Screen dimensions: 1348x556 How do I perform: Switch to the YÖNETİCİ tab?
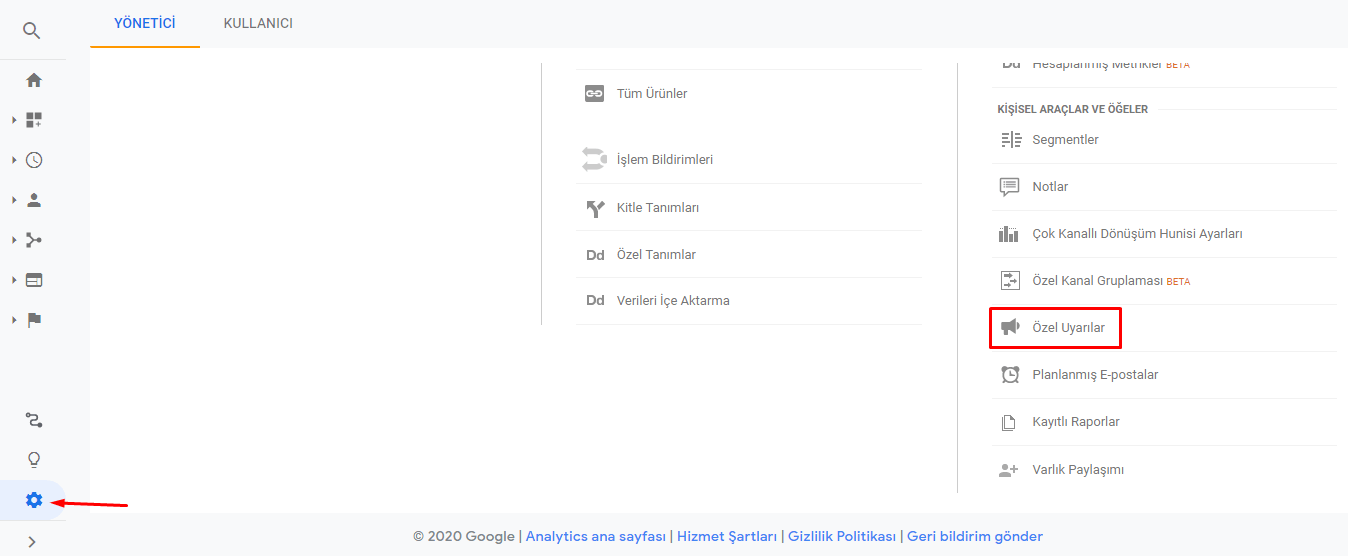tap(145, 23)
